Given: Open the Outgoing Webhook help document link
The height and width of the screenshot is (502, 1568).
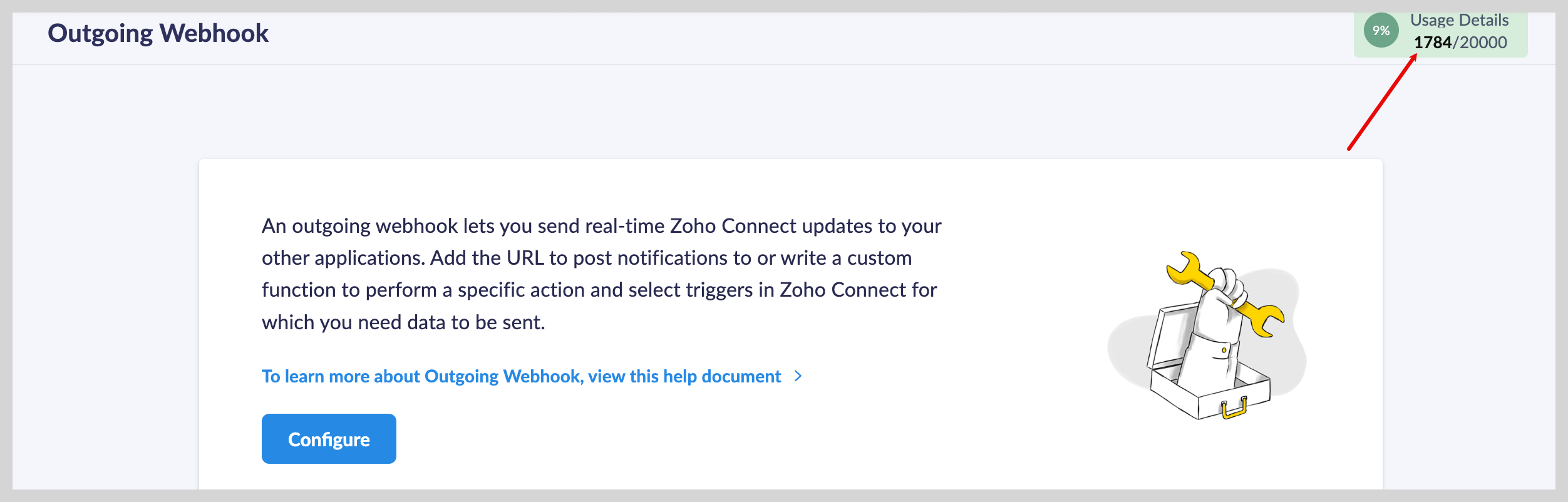Looking at the screenshot, I should (x=521, y=376).
